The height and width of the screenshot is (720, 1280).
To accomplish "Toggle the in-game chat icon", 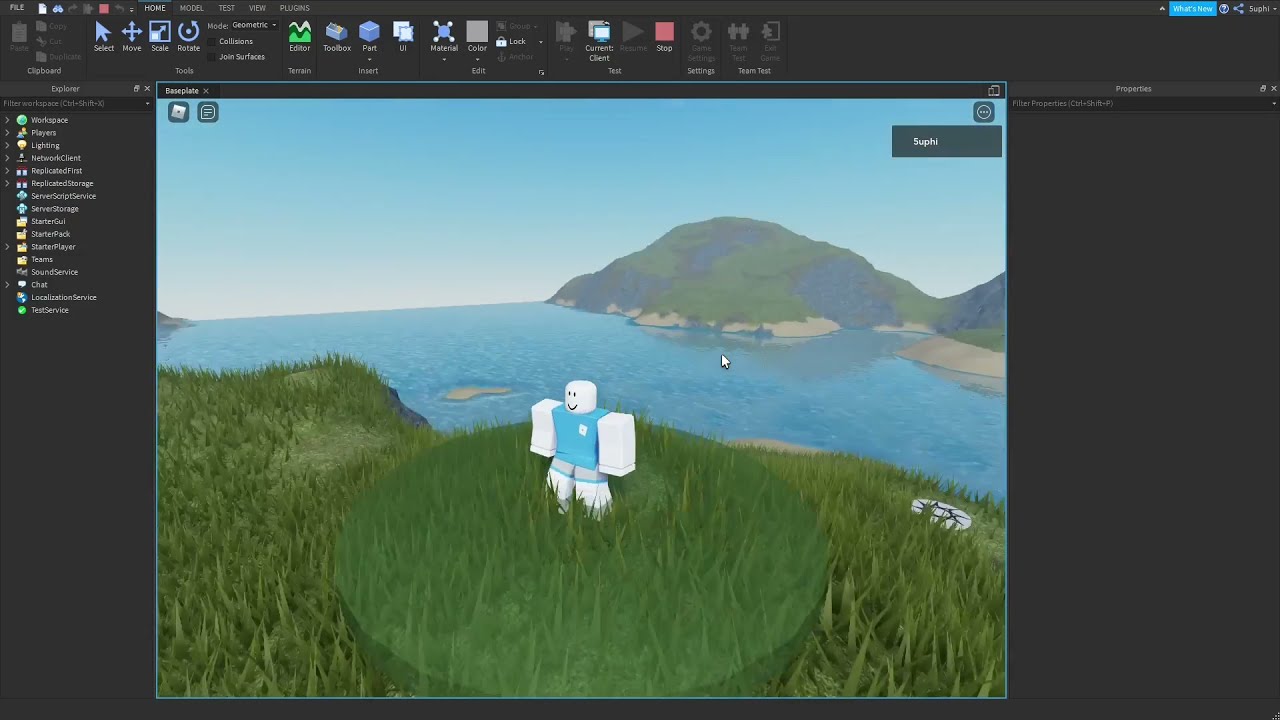I will pos(208,112).
